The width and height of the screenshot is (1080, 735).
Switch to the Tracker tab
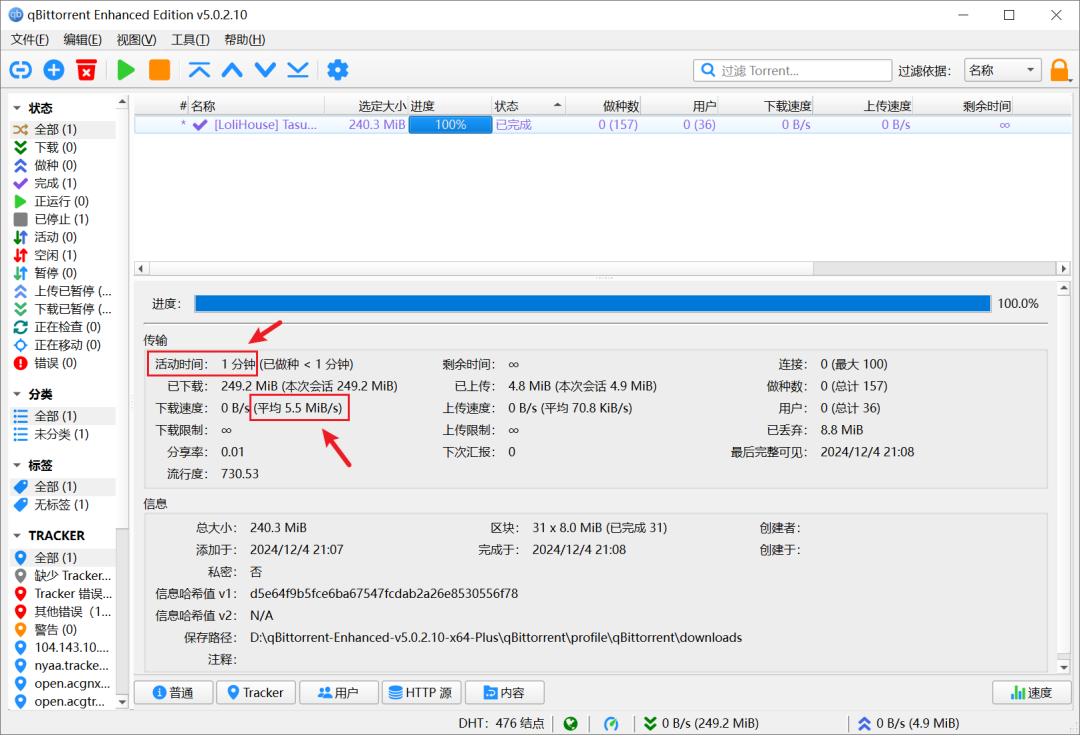point(256,692)
